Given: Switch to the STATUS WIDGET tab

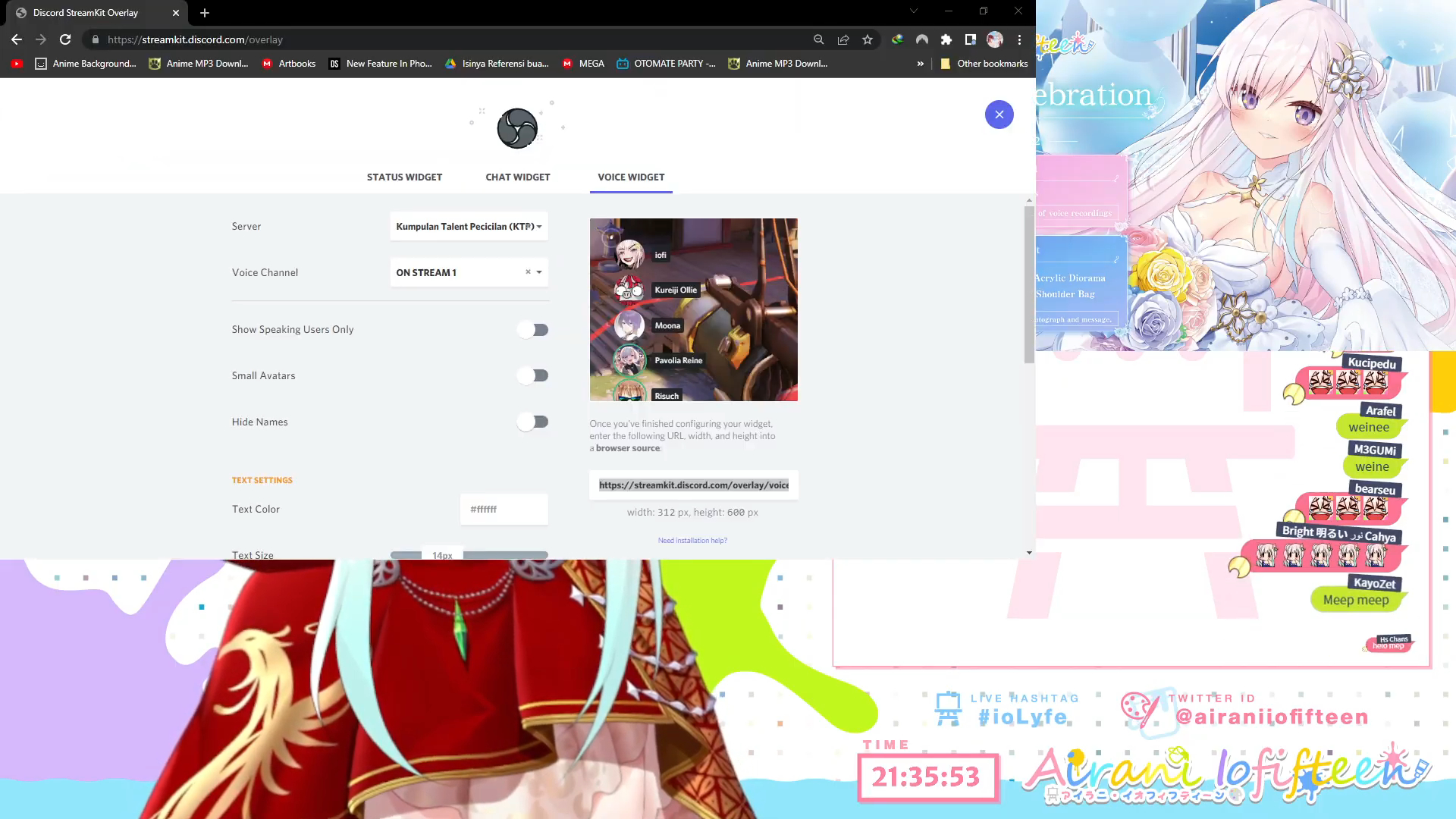Looking at the screenshot, I should click(x=404, y=177).
